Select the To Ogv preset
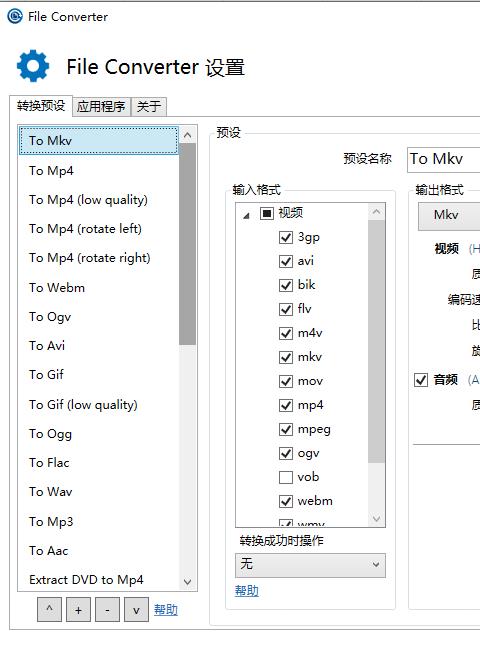This screenshot has width=480, height=663. [99, 317]
